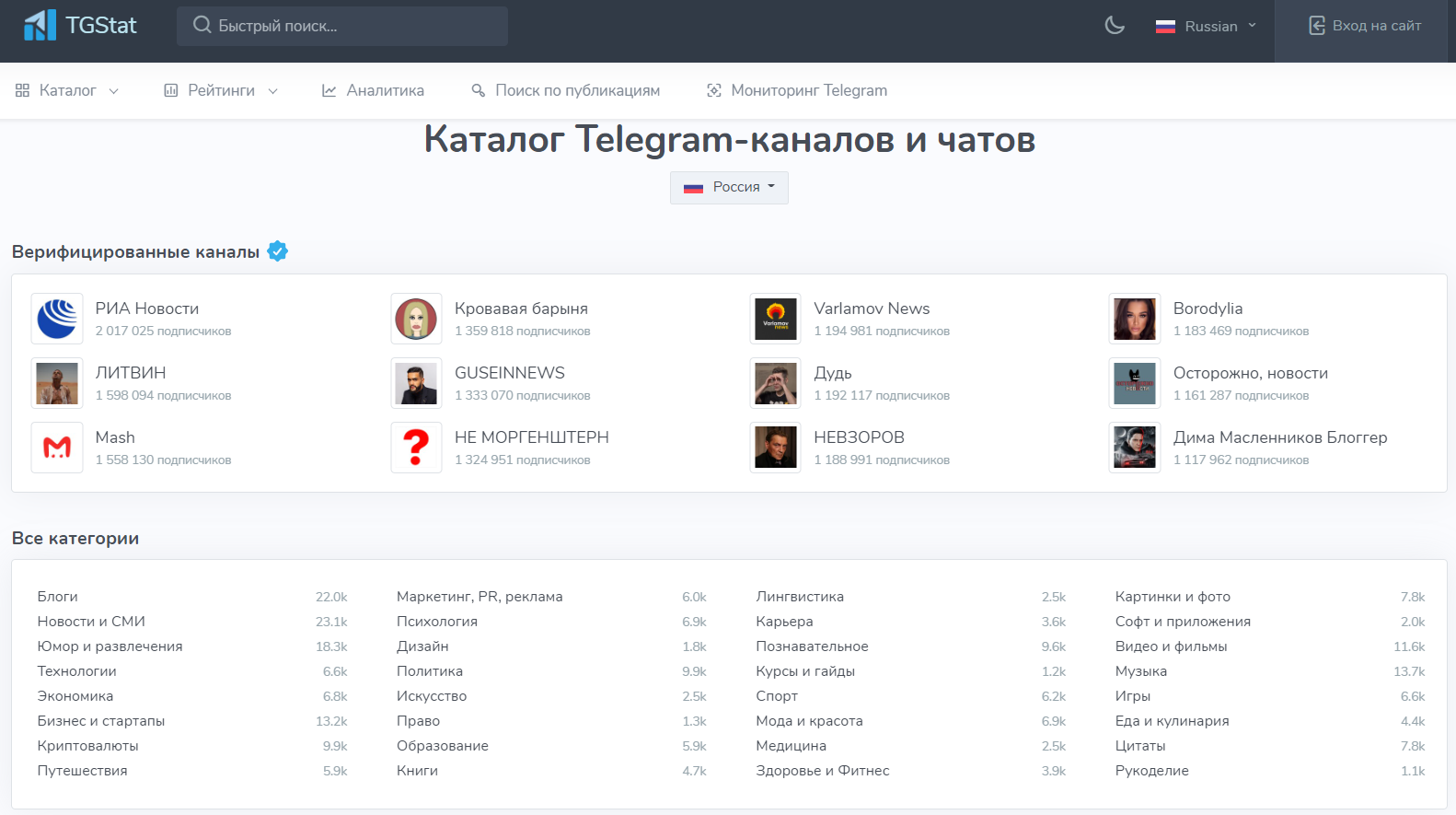Focus the Быстрый поиск search field
This screenshot has height=815, width=1456.
342,26
